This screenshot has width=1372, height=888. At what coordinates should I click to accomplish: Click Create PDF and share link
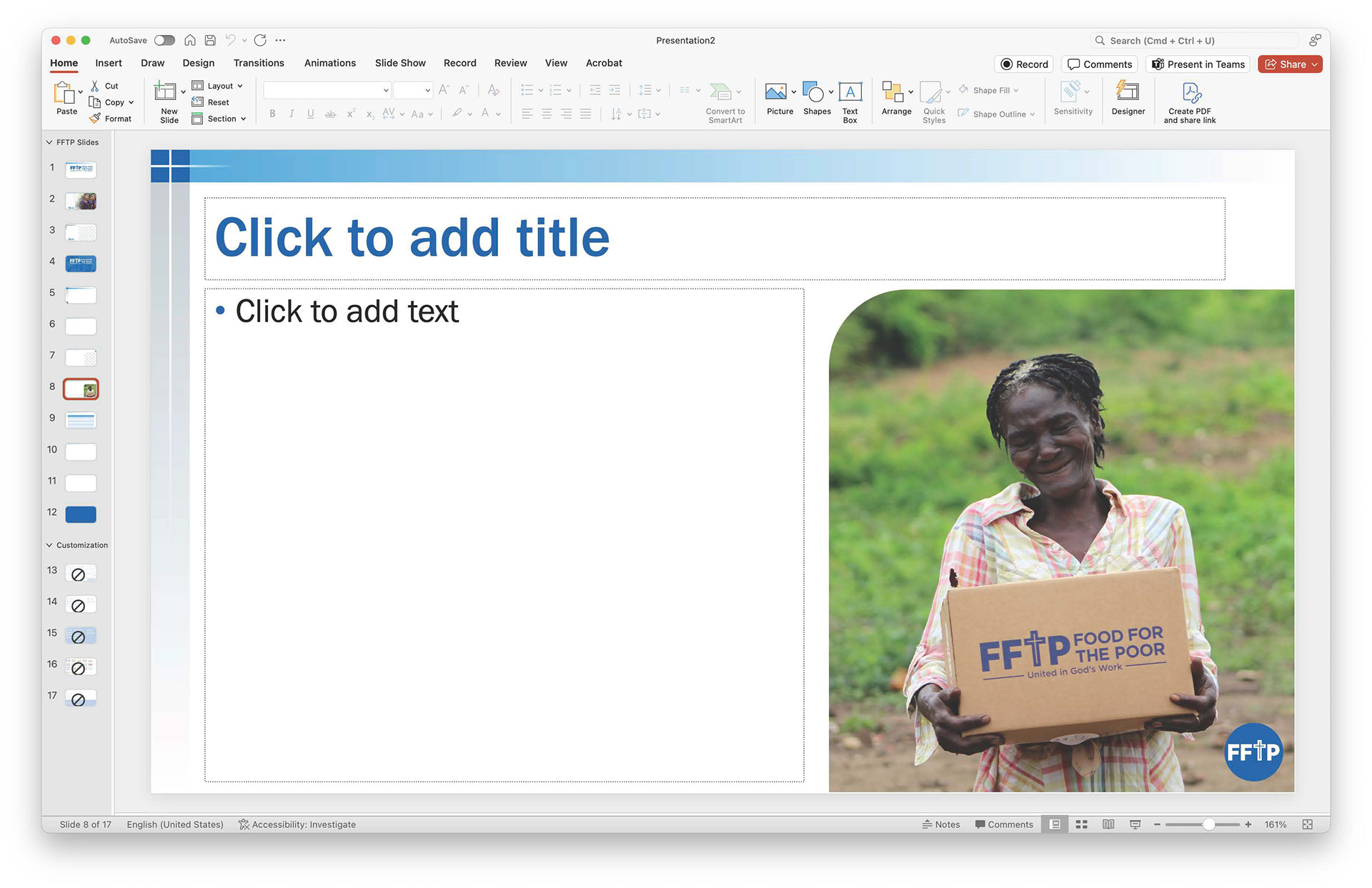1190,94
